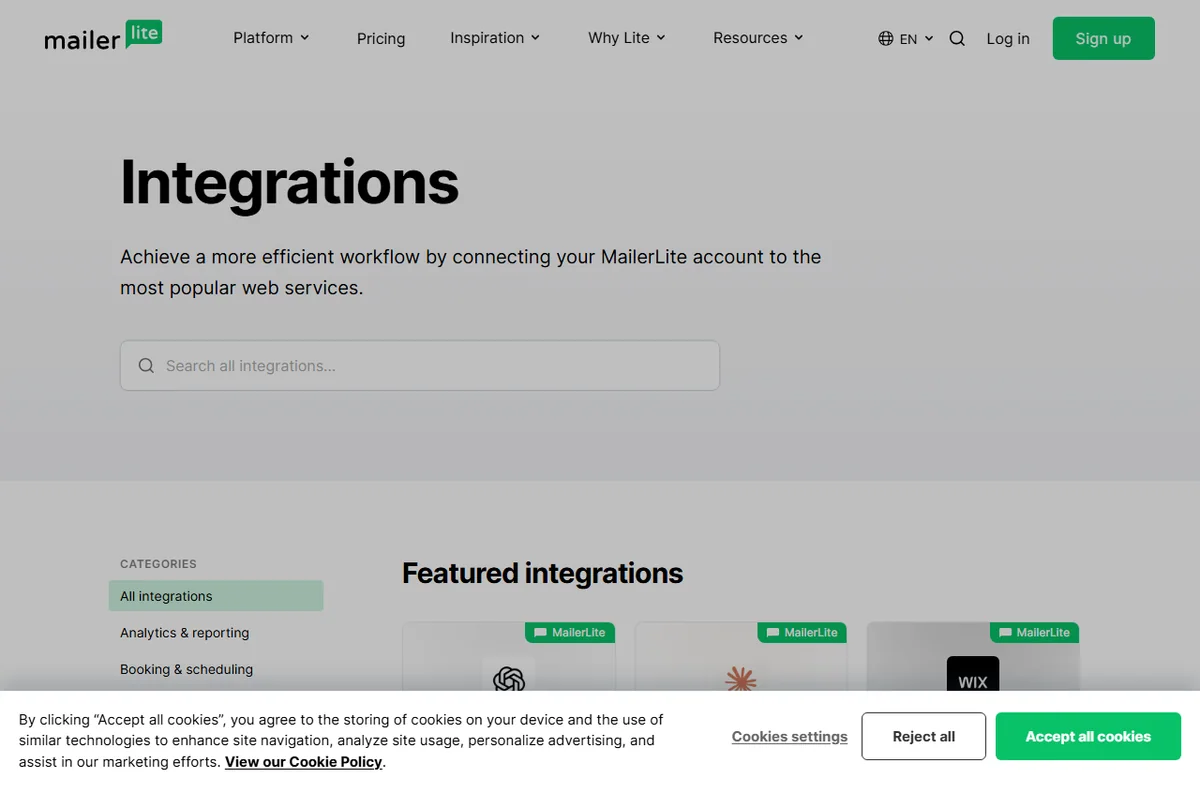This screenshot has width=1200, height=791.
Task: Open the orange starburst integration card
Action: [741, 680]
